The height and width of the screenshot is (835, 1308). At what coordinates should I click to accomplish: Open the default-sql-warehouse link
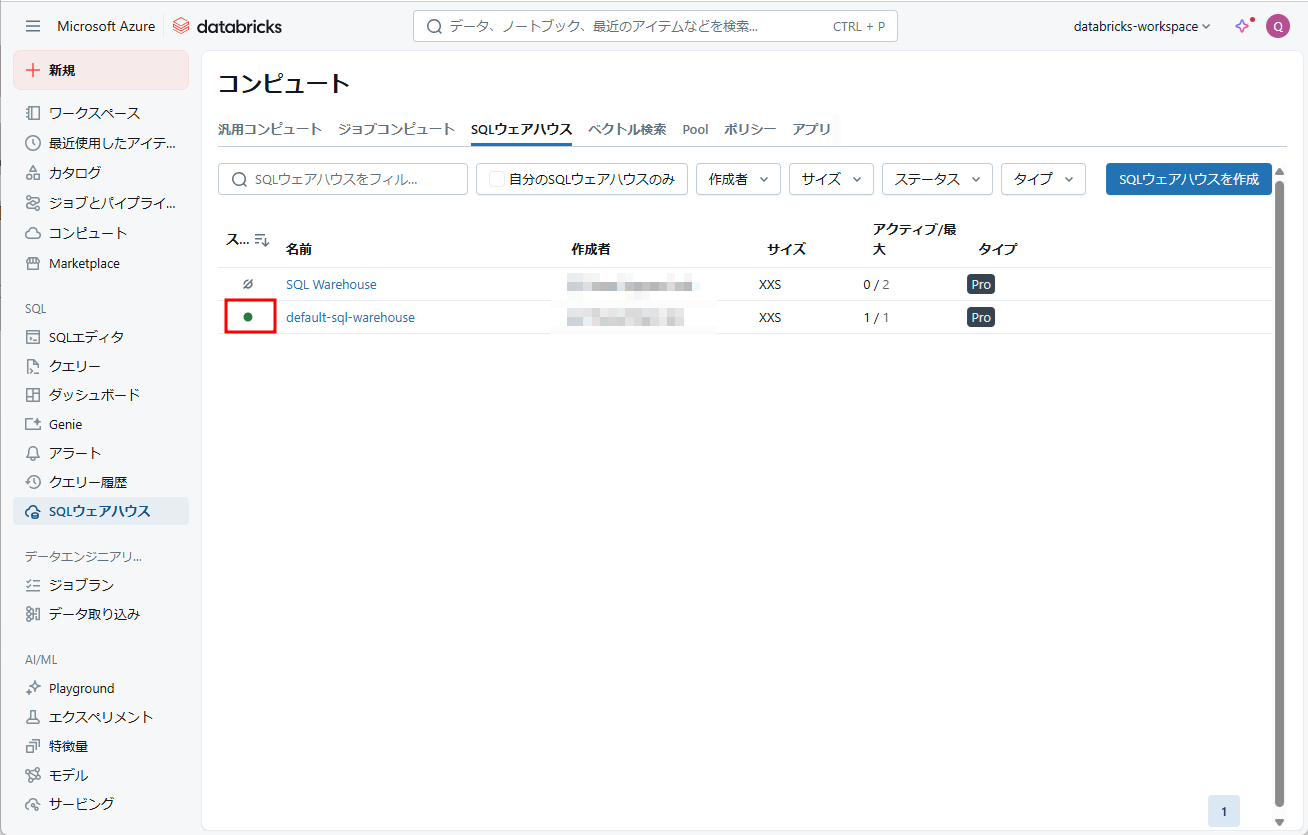[x=350, y=317]
